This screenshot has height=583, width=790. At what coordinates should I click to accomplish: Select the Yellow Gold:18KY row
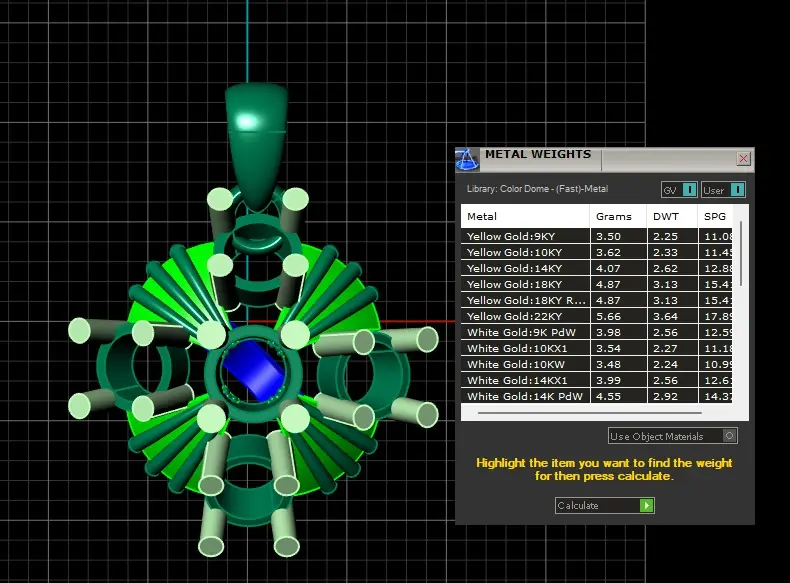[x=597, y=284]
